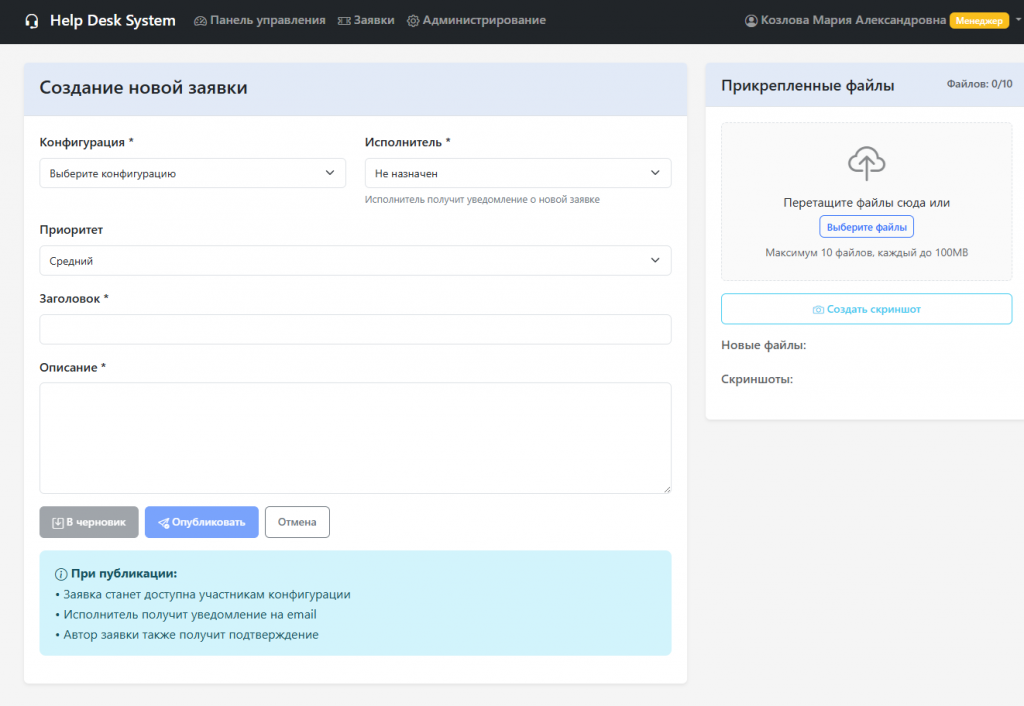Click line Исполнитель получит уведомление на email
Image resolution: width=1024 pixels, height=706 pixels.
189,615
